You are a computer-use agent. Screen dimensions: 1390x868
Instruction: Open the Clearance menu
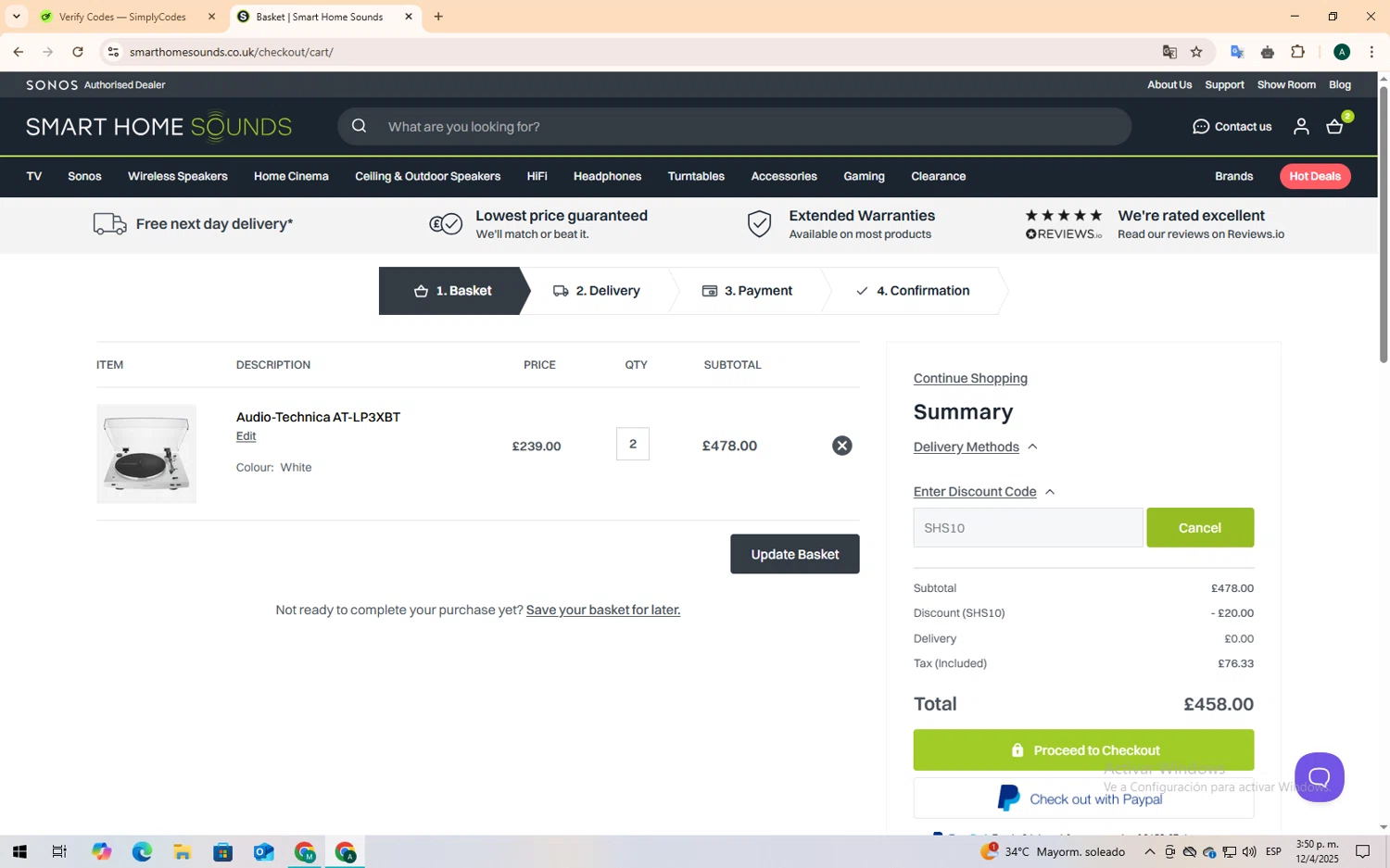click(x=938, y=176)
